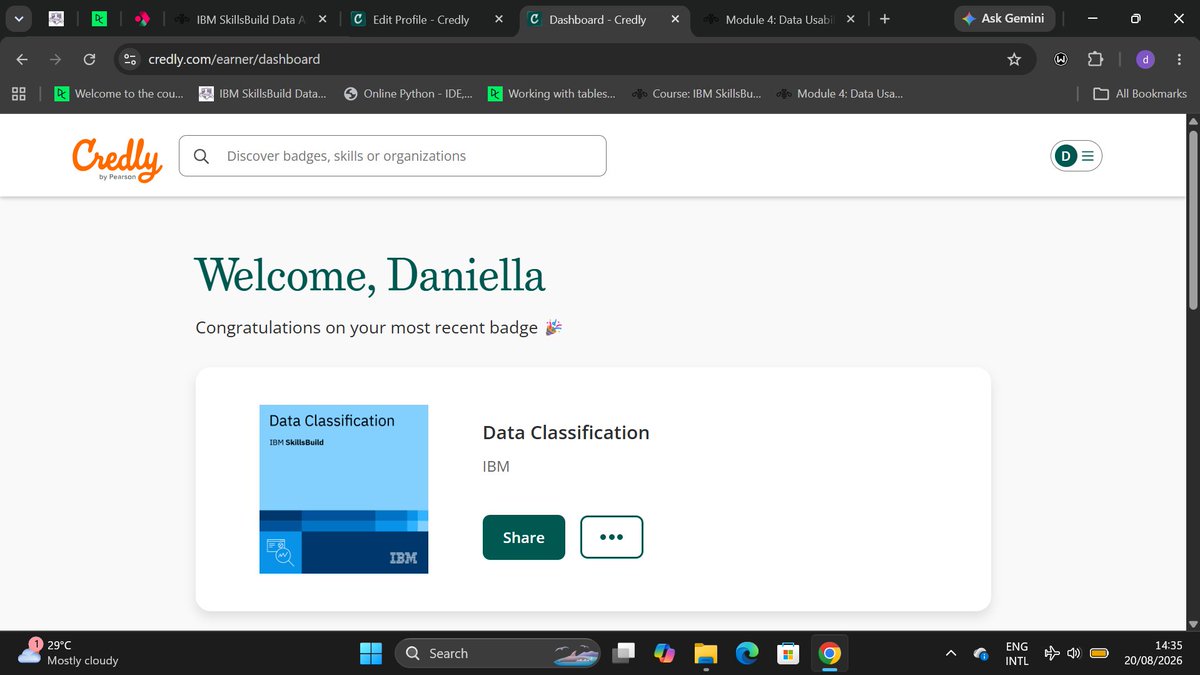Switch to the pink pinned tab
This screenshot has width=1200, height=675.
[142, 19]
